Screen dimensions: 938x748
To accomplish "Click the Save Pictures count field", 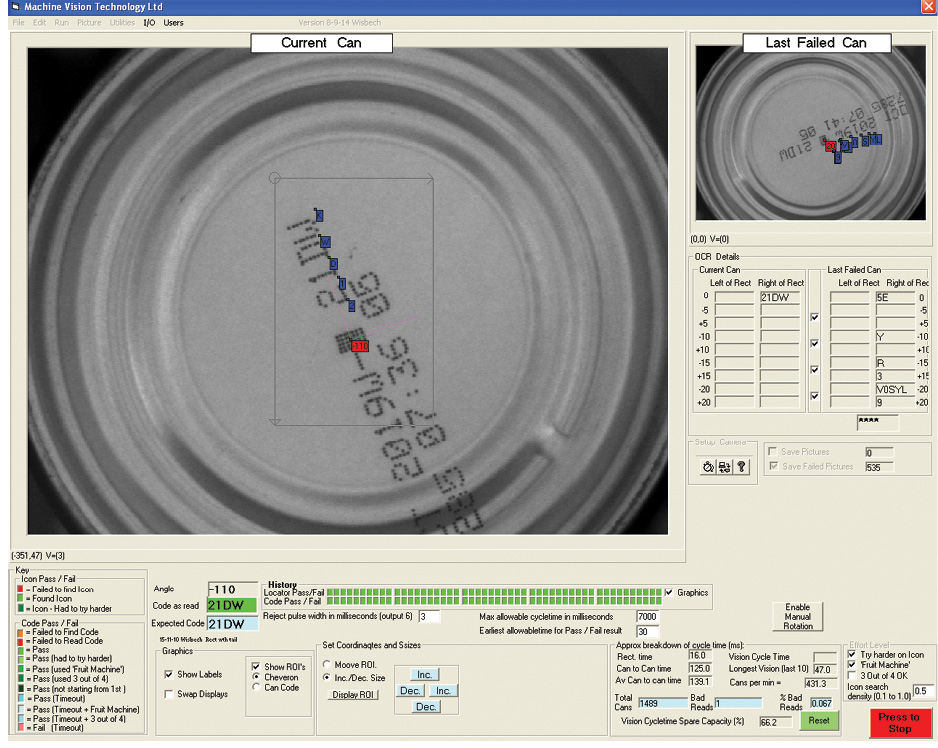I will point(879,452).
